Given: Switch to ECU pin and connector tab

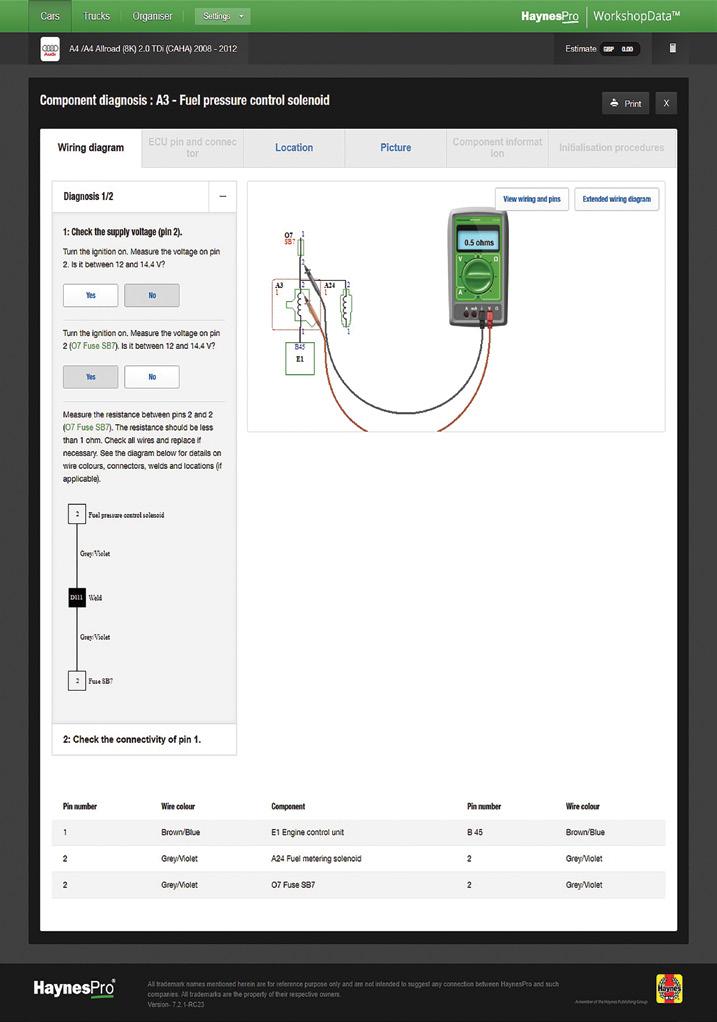Looking at the screenshot, I should (192, 147).
